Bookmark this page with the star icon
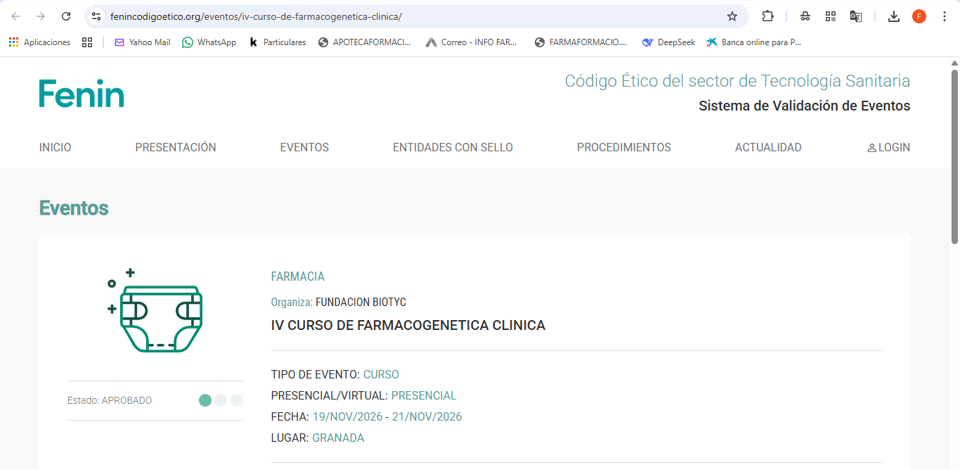The width and height of the screenshot is (960, 469). (732, 16)
